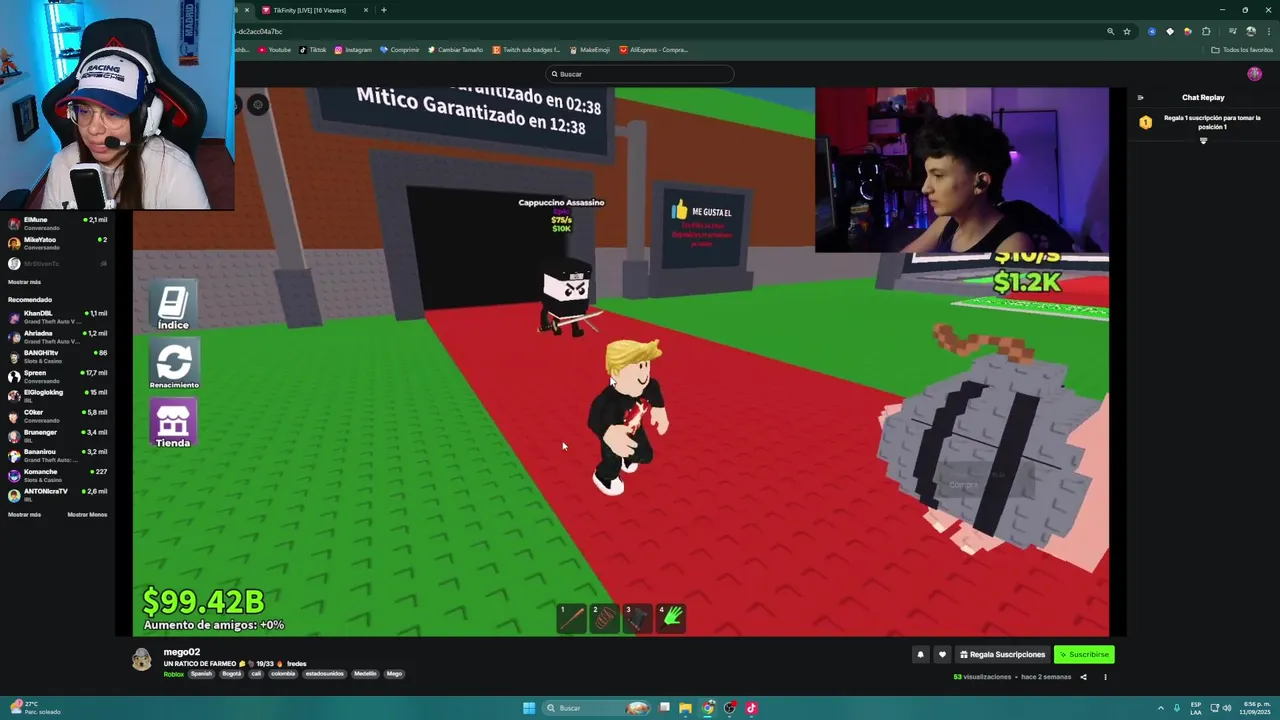Click the Bogotá tag
This screenshot has width=1280, height=720.
[232, 674]
